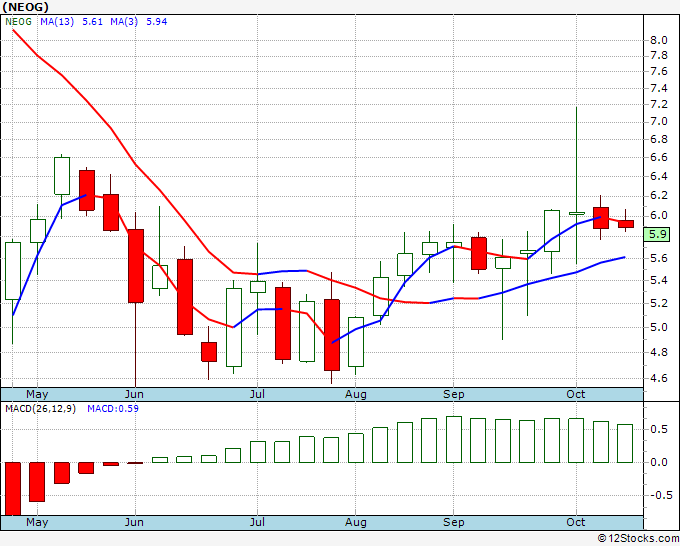Click the MA(13) legend label

point(57,22)
